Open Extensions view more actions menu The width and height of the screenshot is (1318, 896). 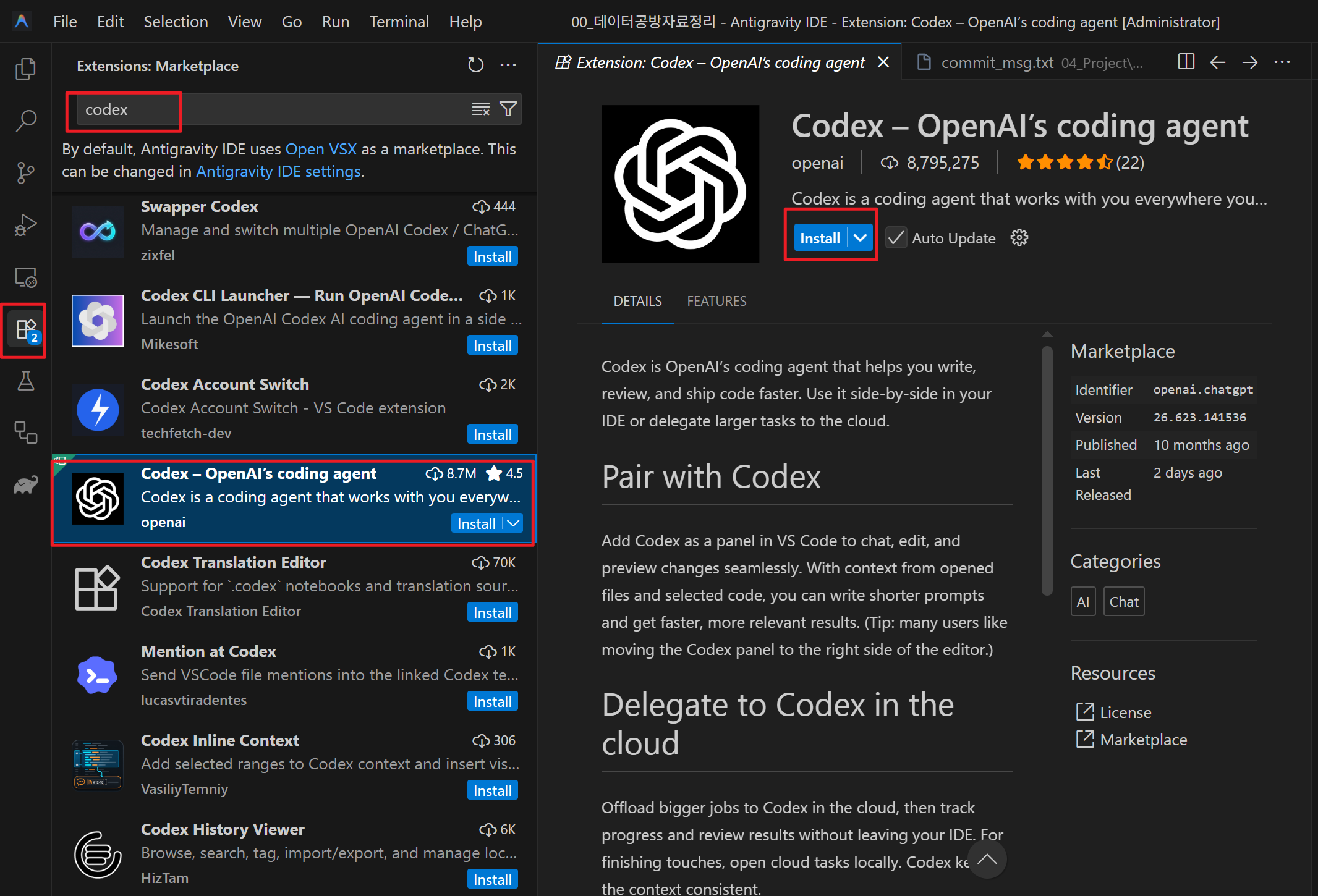tap(508, 65)
